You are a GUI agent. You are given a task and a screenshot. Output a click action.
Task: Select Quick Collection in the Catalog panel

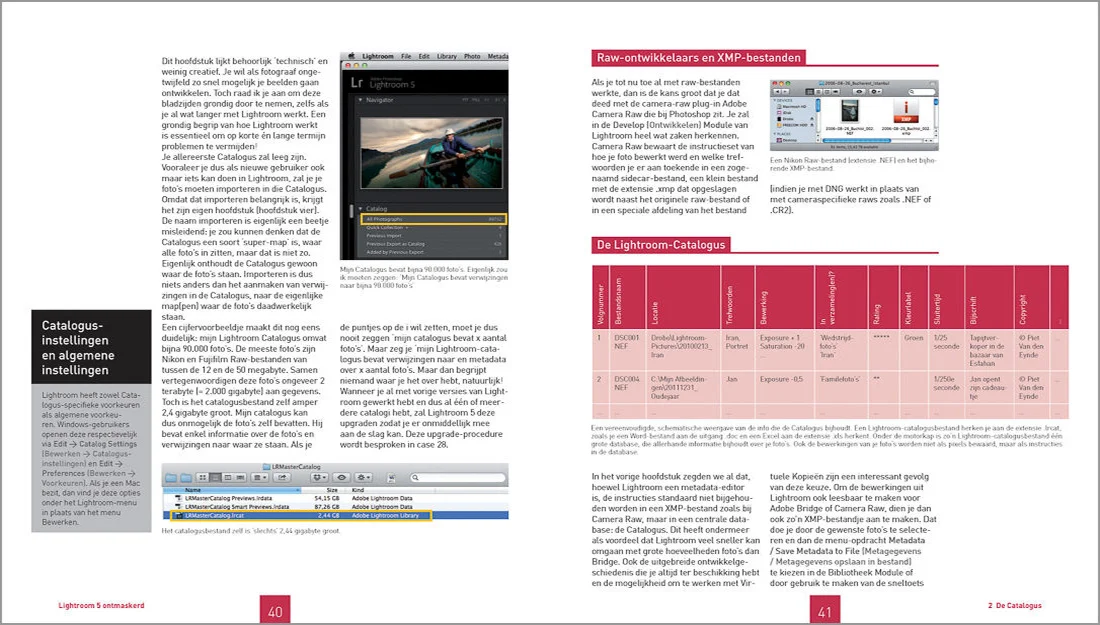click(x=433, y=227)
